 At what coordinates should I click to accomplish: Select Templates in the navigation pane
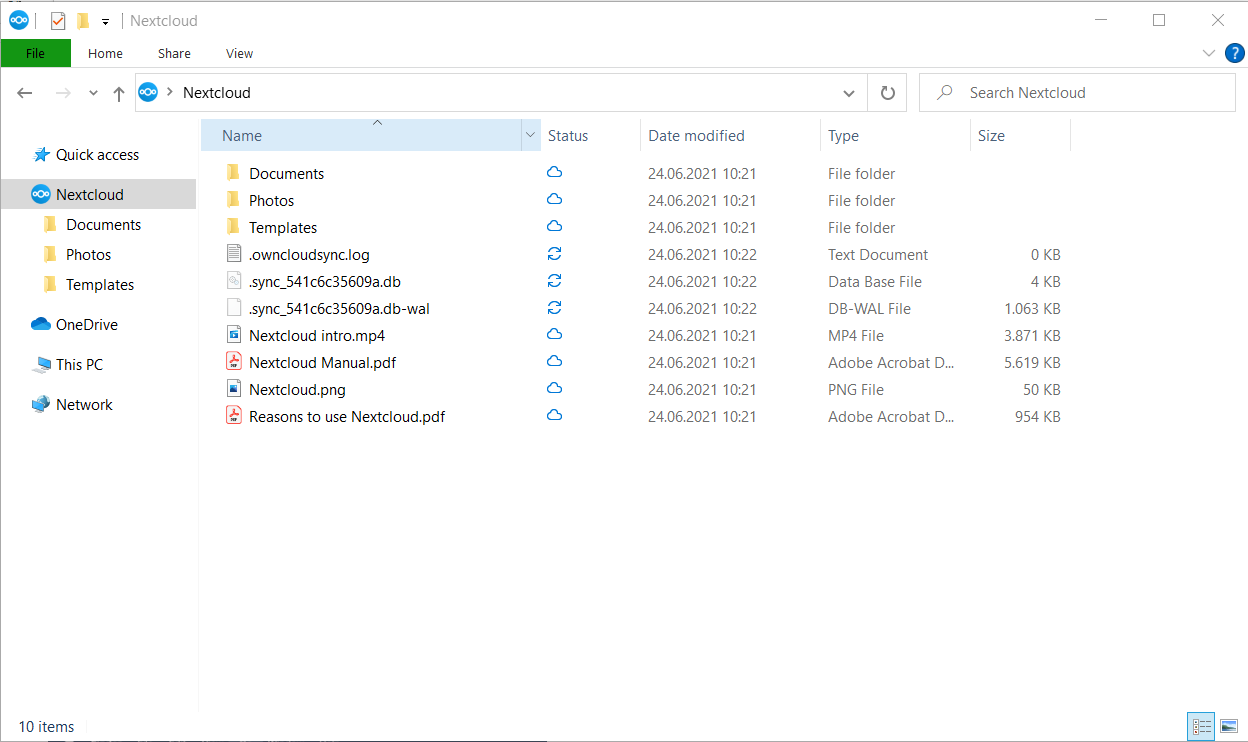pyautogui.click(x=98, y=285)
